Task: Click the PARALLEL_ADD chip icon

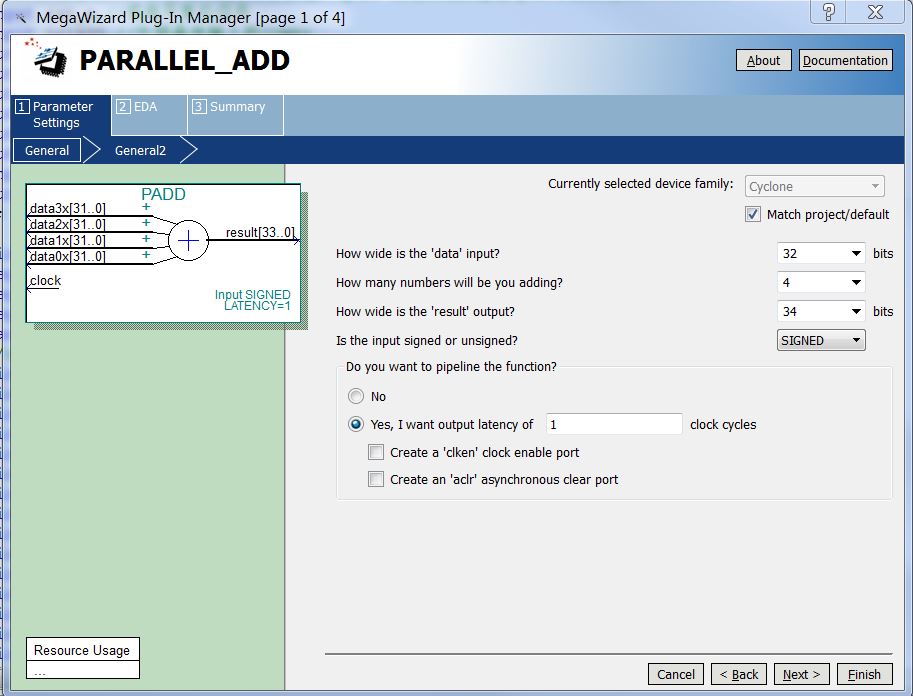Action: coord(47,57)
